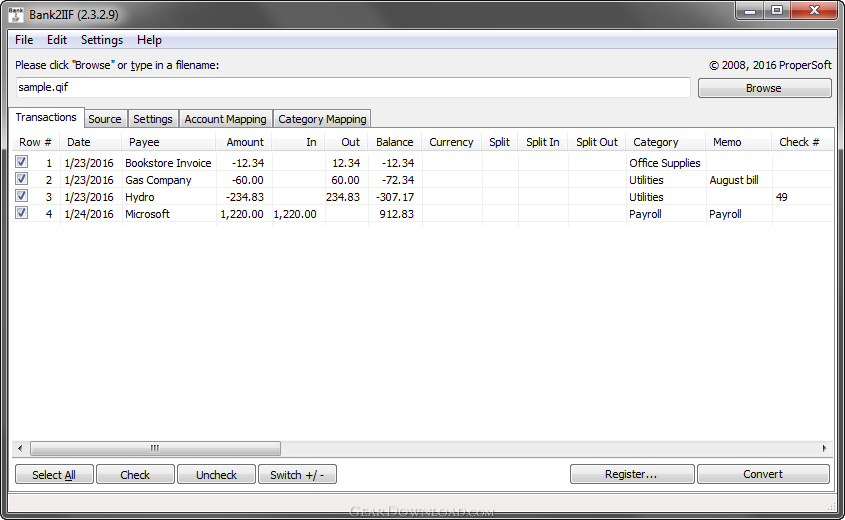The image size is (845, 520).
Task: Toggle checkbox for Hydro transaction
Action: click(22, 196)
